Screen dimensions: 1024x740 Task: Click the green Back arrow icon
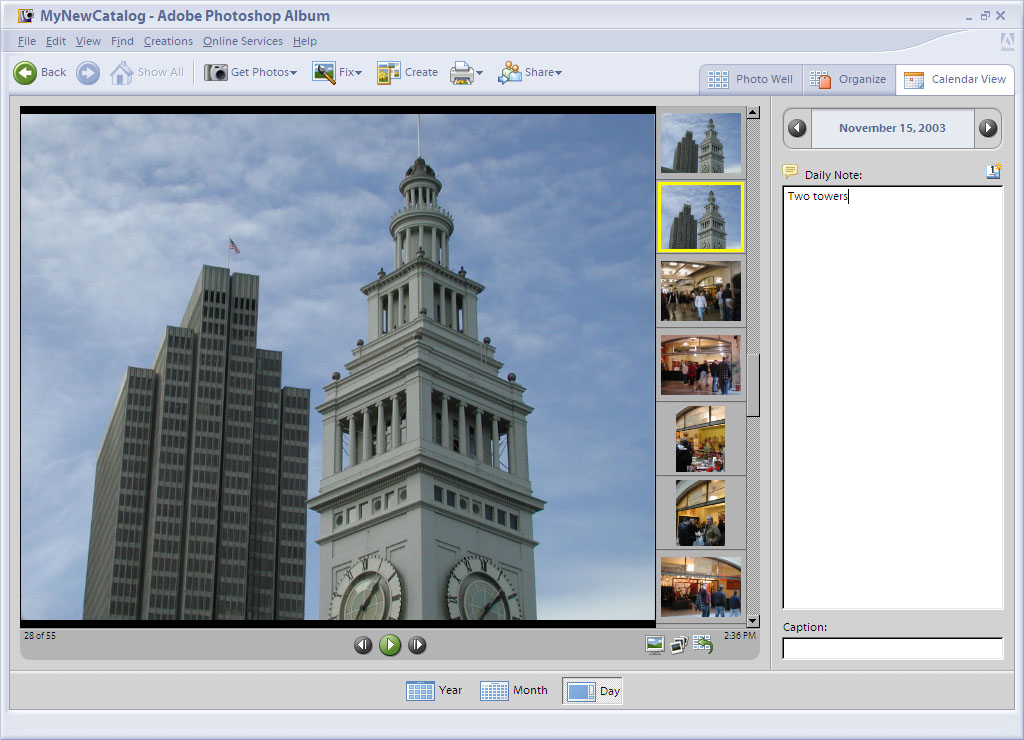25,72
